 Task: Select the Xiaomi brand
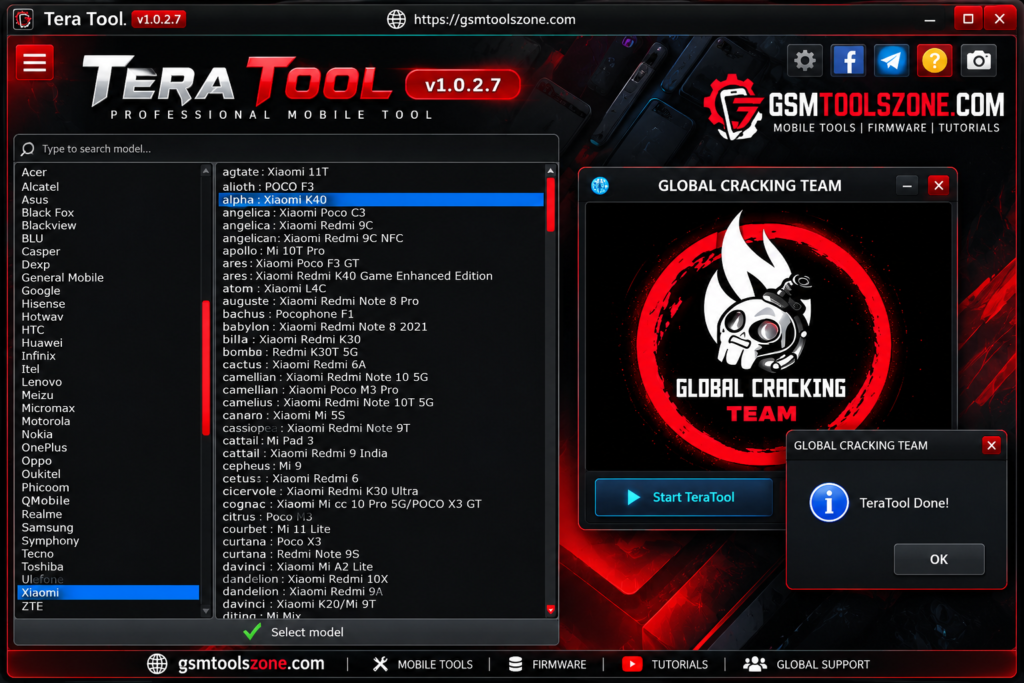click(x=108, y=592)
